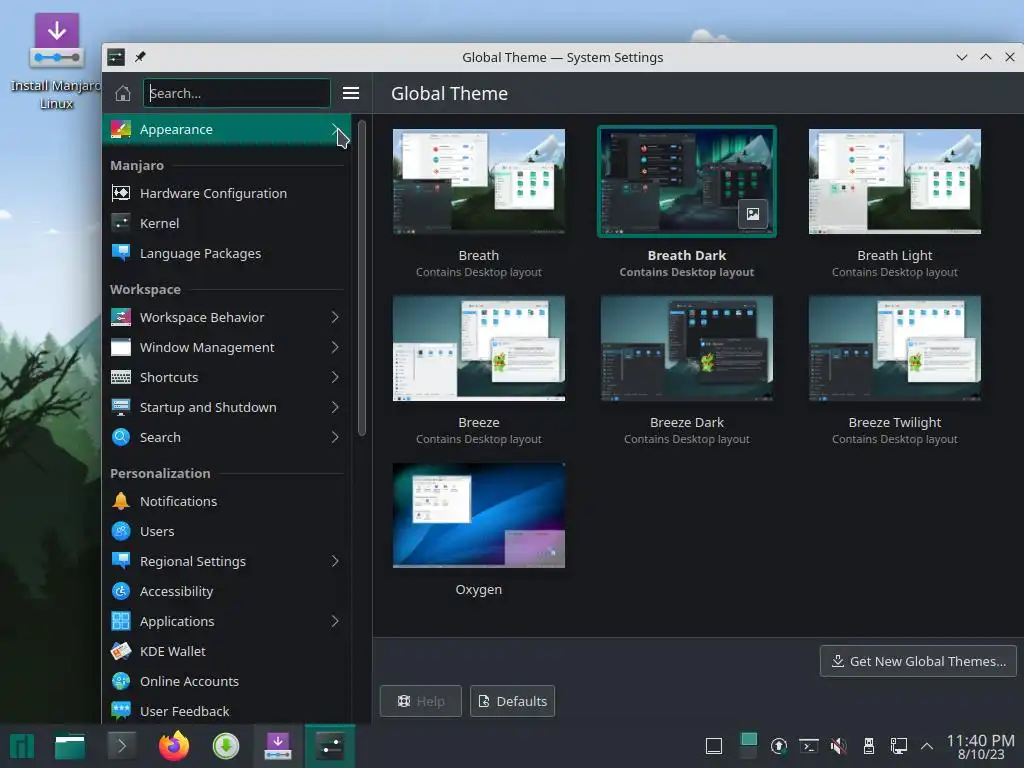The image size is (1024, 768).
Task: Open Language Packages settings
Action: point(227,253)
